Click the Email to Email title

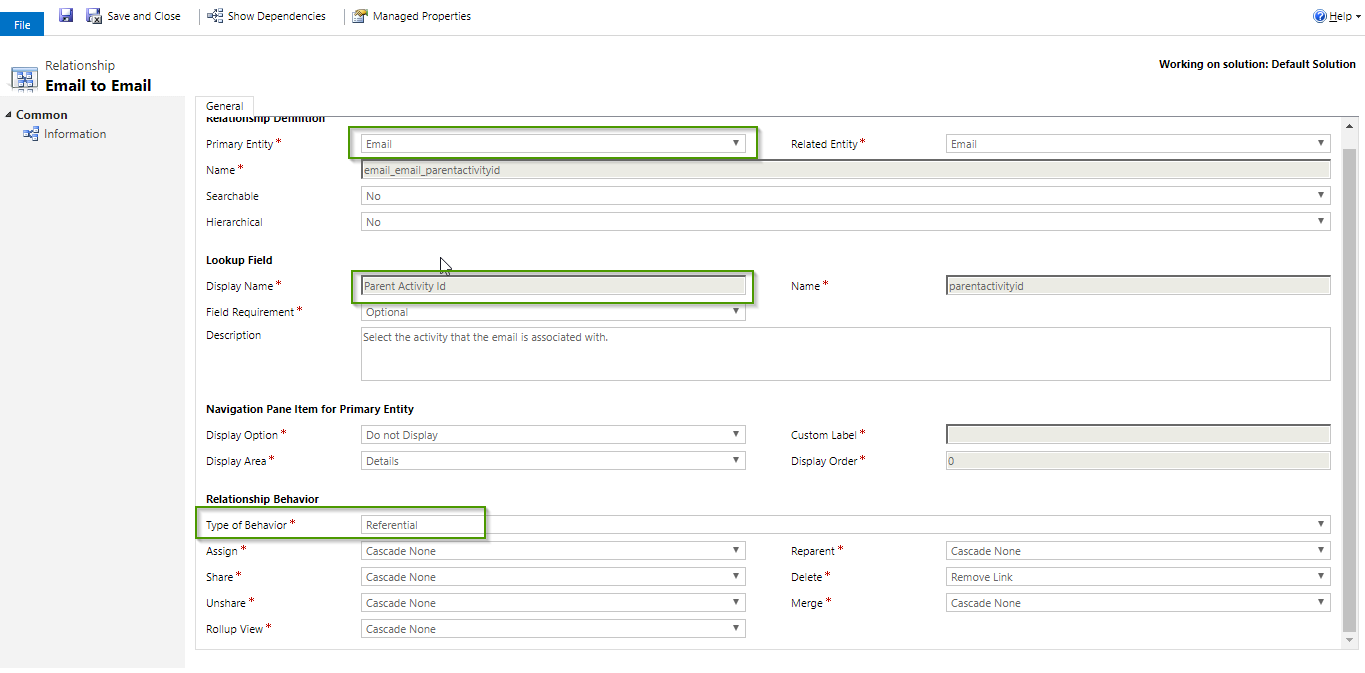(98, 86)
